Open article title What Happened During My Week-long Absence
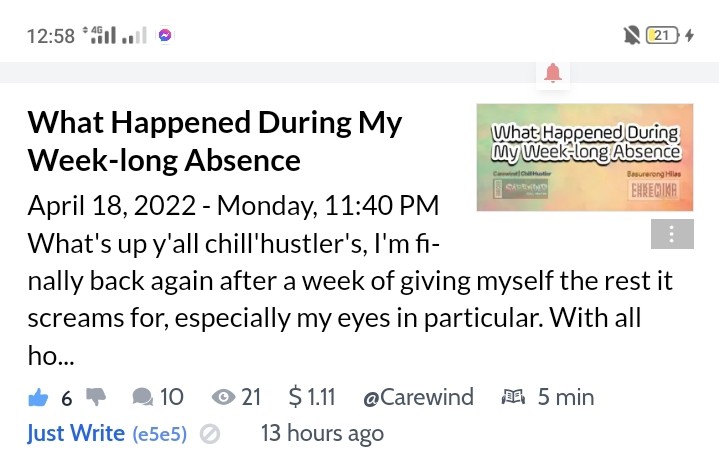 (215, 141)
